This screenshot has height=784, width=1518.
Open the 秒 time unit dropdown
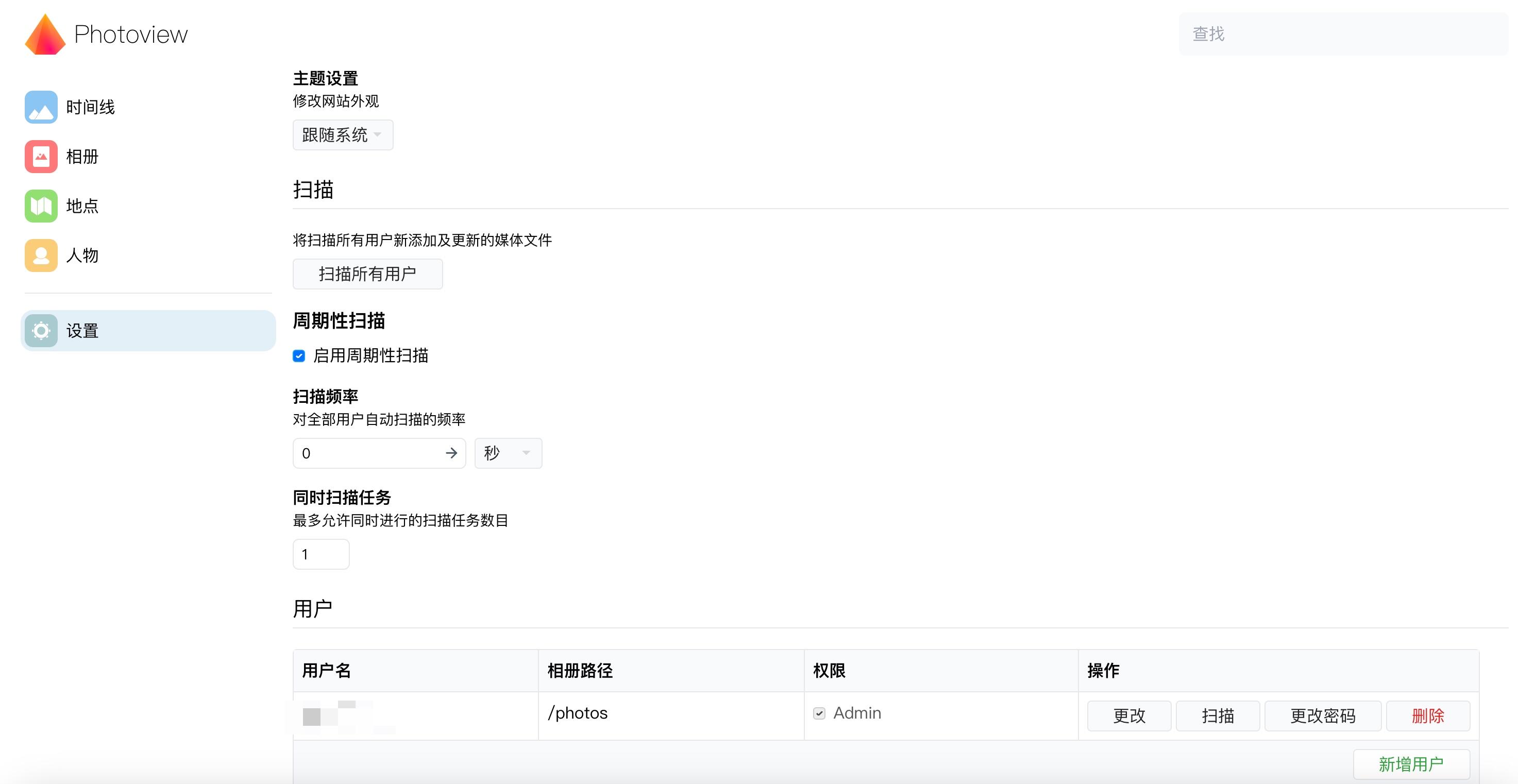[x=507, y=453]
